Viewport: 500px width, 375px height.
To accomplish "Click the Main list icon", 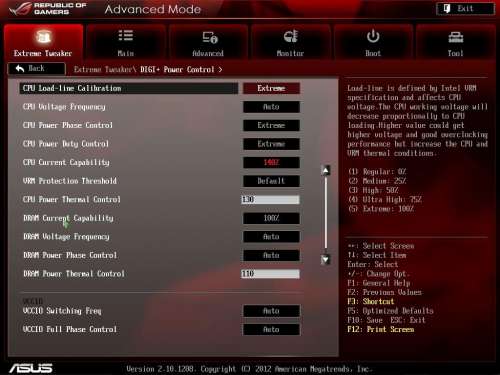I will point(126,35).
